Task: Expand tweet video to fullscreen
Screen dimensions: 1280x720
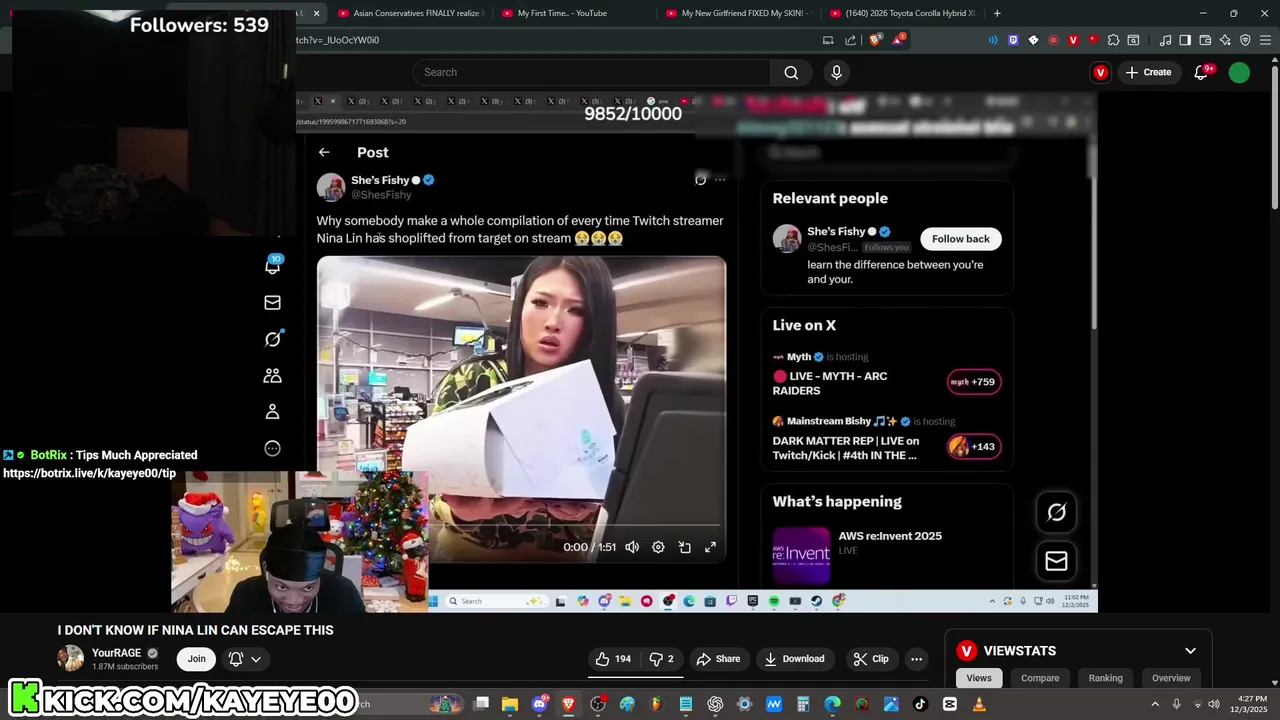Action: point(711,547)
